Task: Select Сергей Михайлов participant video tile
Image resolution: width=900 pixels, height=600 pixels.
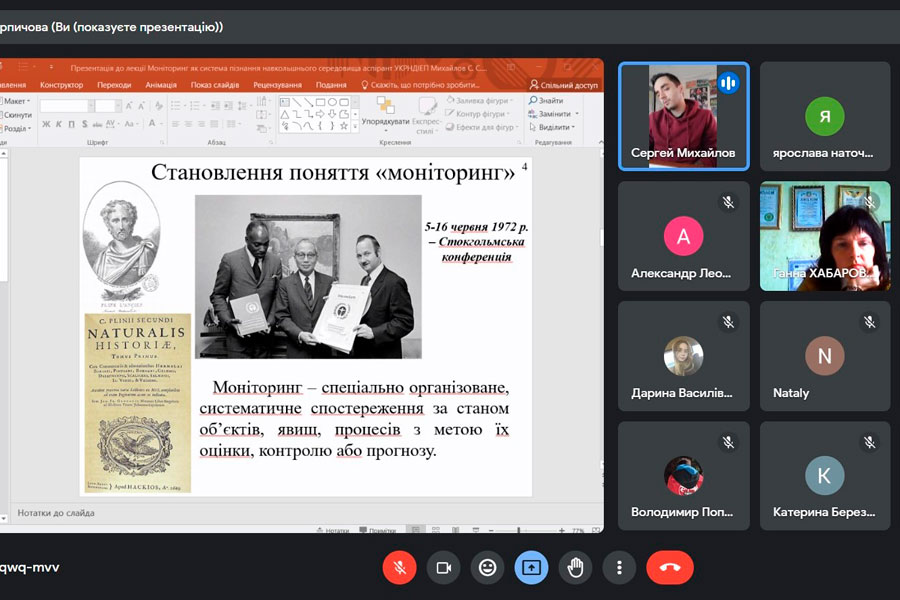Action: pos(683,116)
